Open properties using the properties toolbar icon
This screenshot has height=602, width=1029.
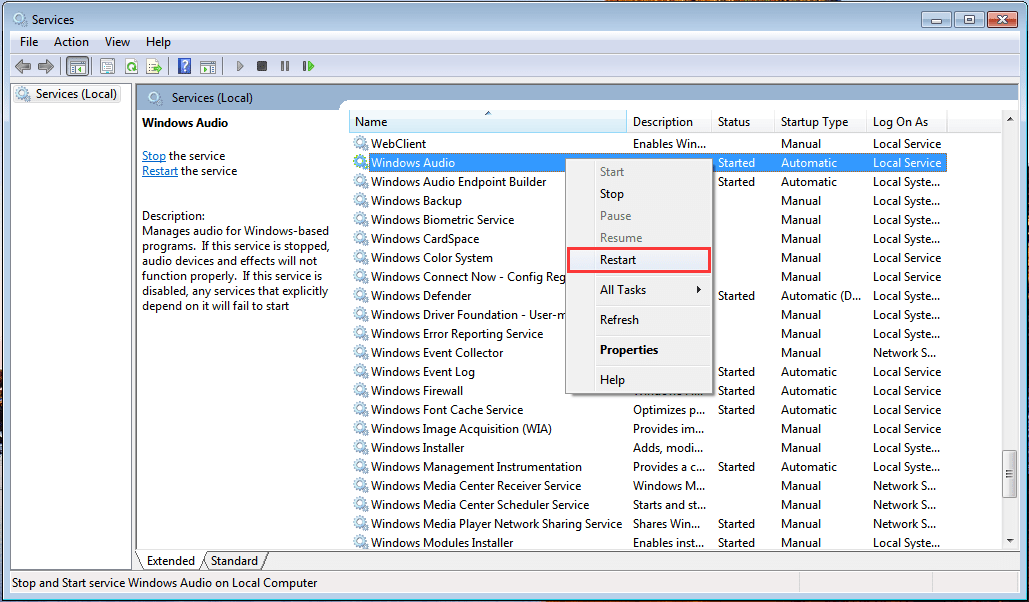point(106,66)
